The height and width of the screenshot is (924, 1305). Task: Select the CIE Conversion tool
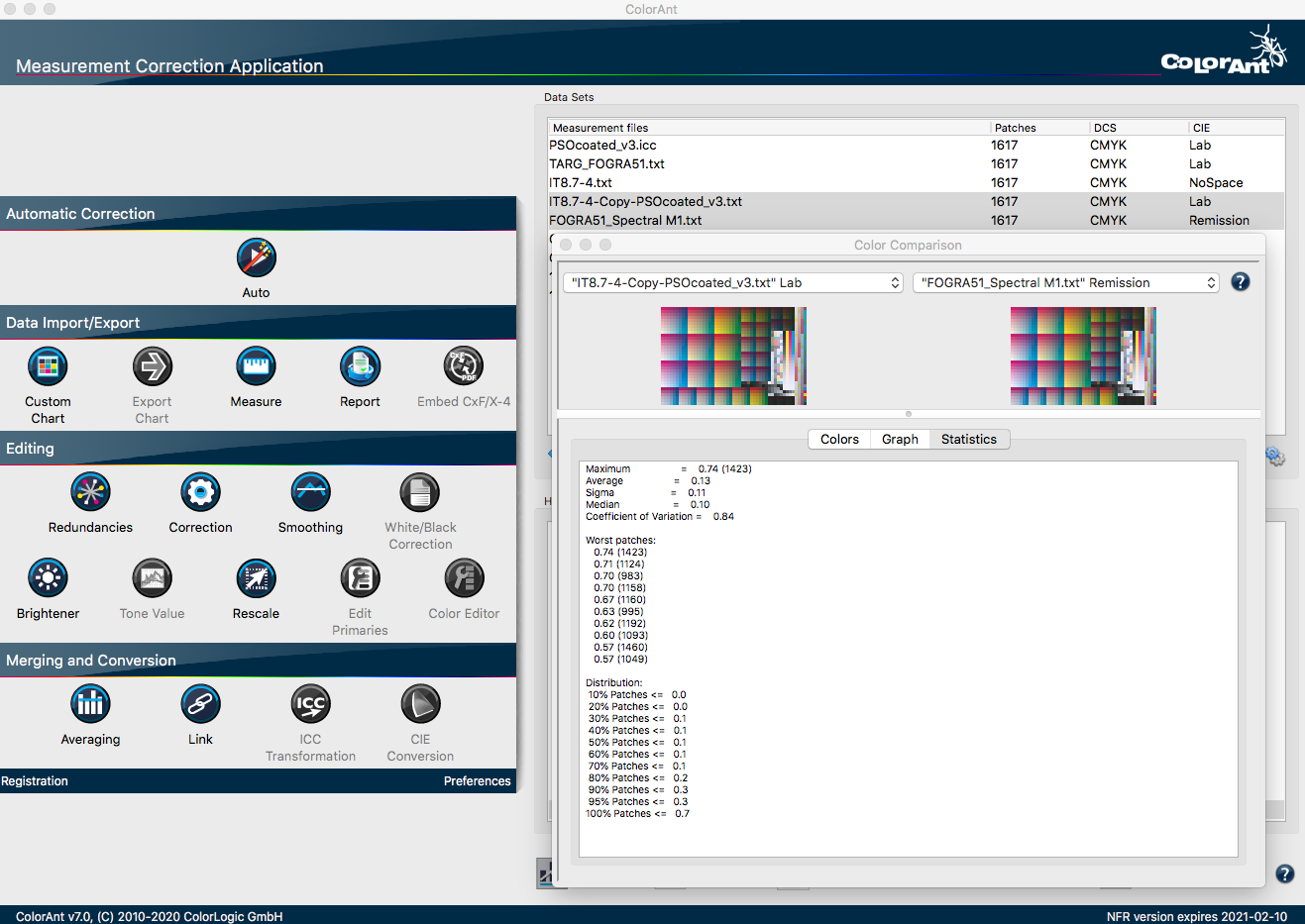[420, 704]
